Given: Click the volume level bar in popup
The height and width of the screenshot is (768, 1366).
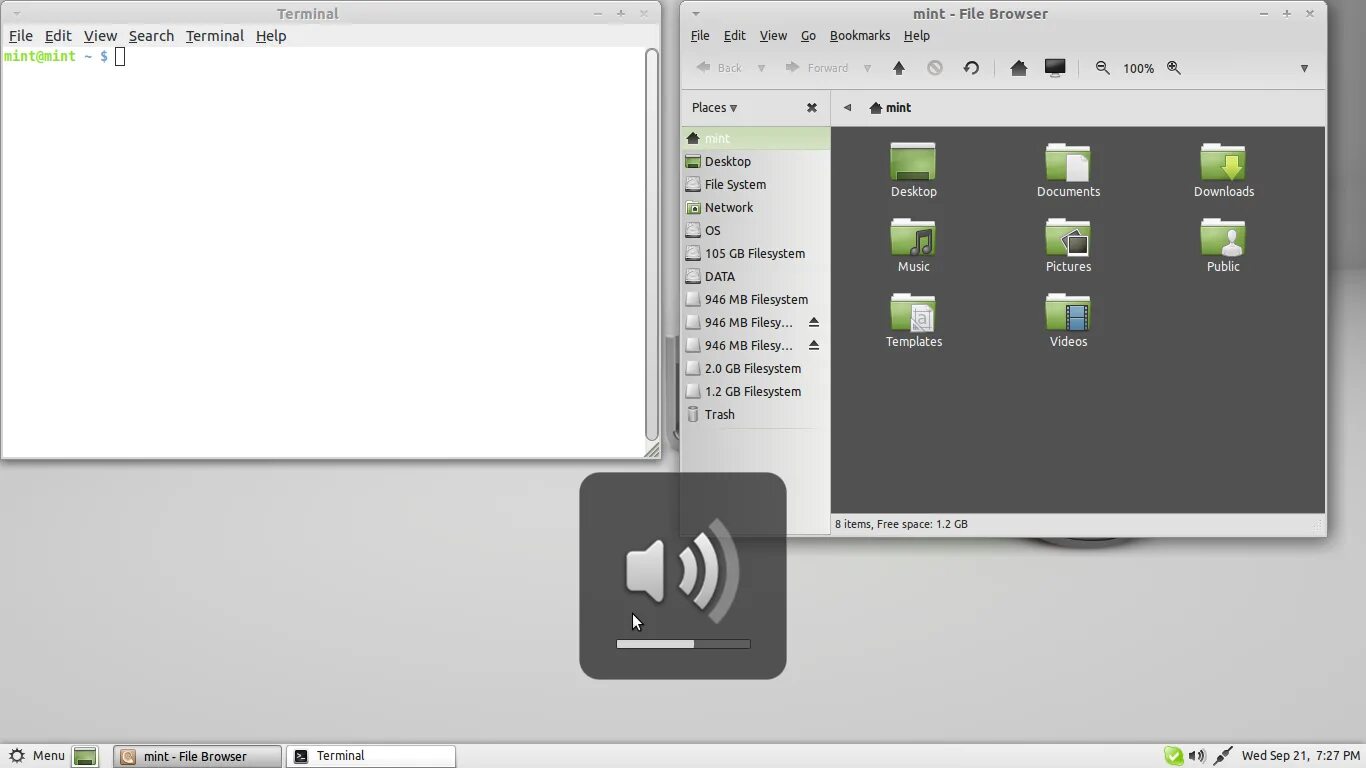Looking at the screenshot, I should click(683, 644).
